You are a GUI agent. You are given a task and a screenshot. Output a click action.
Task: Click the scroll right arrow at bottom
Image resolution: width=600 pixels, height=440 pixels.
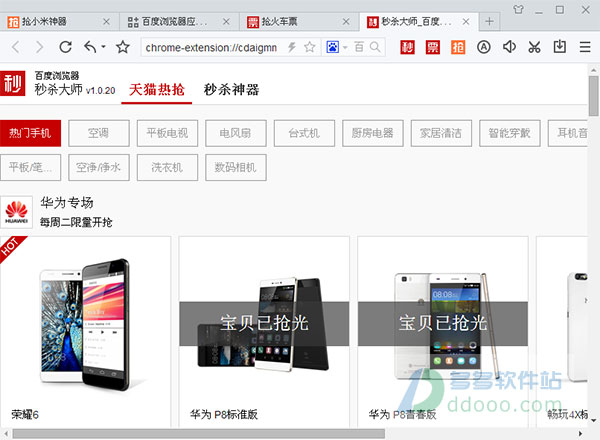pos(580,433)
